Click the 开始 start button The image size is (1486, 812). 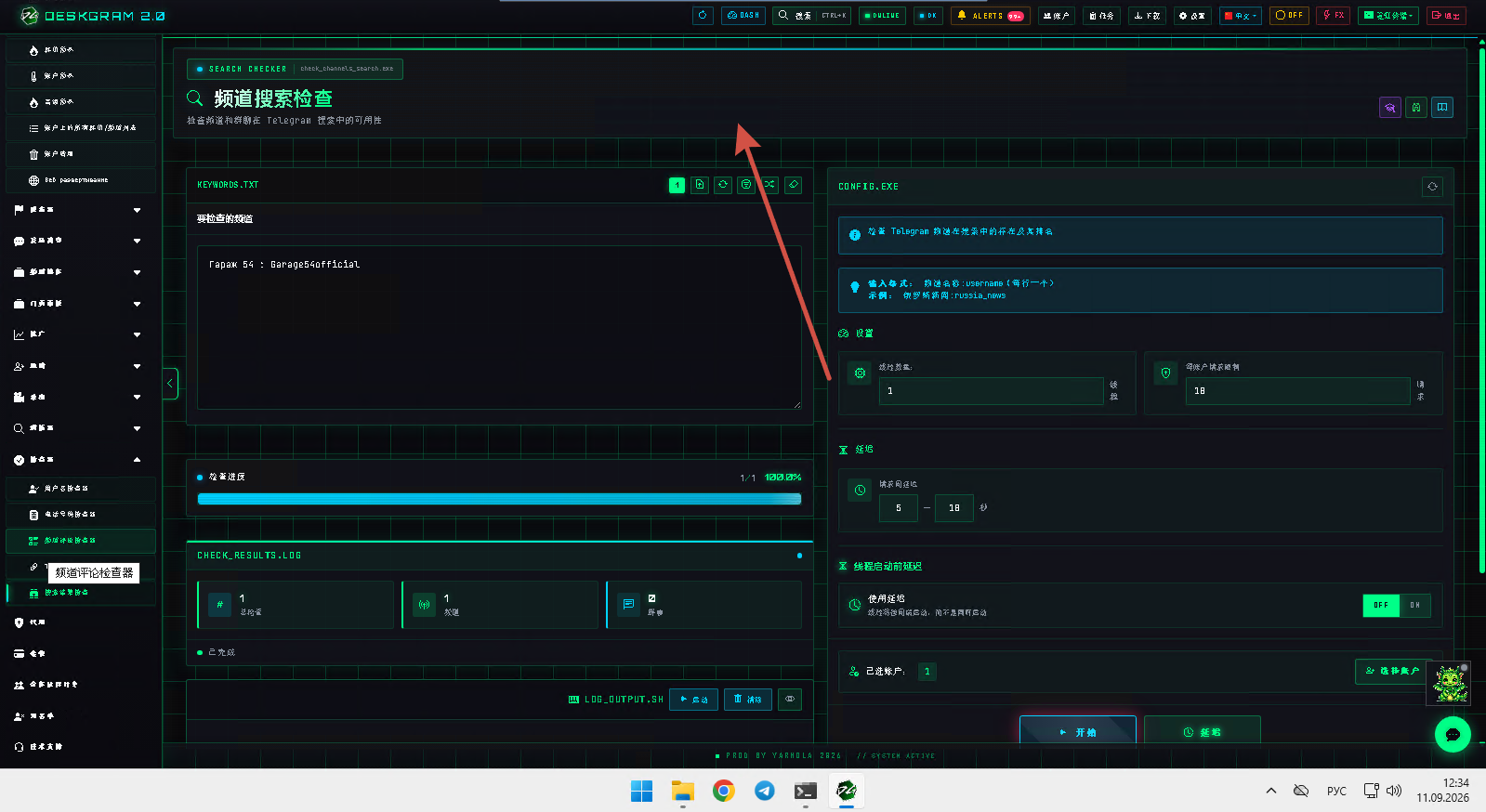(1078, 730)
